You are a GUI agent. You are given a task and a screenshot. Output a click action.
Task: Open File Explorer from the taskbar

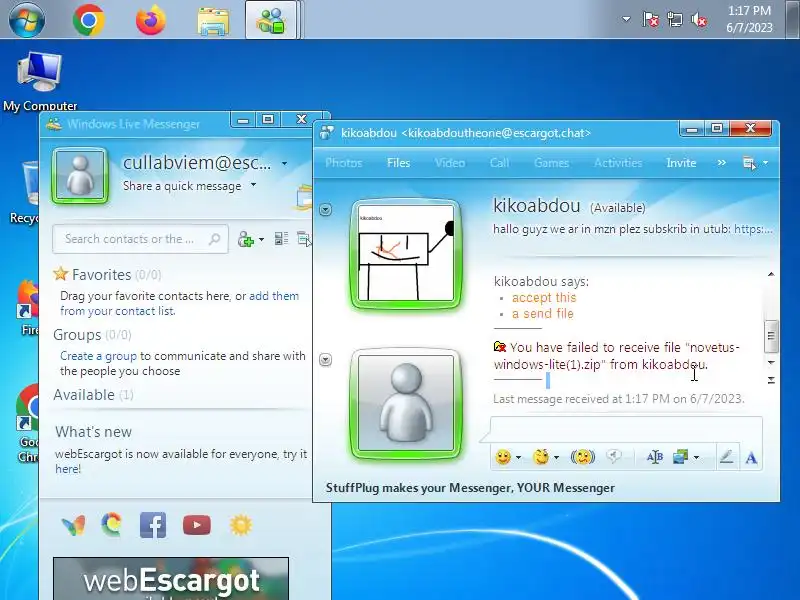213,21
